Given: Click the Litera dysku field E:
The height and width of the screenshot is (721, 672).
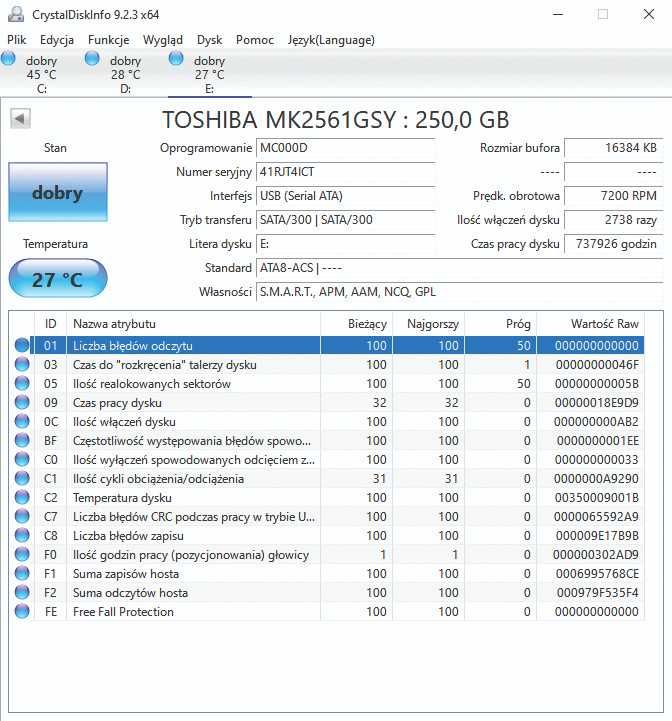Looking at the screenshot, I should [345, 244].
